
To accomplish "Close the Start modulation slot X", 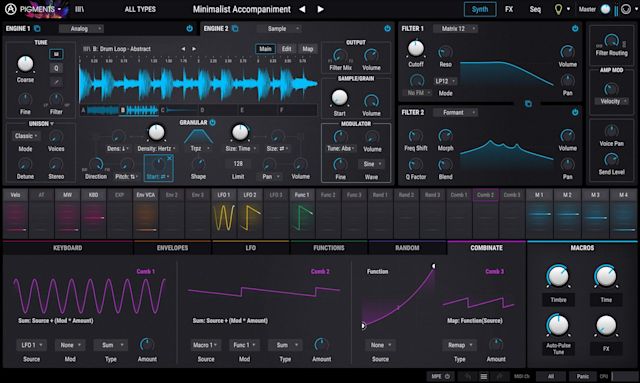I will (x=170, y=158).
